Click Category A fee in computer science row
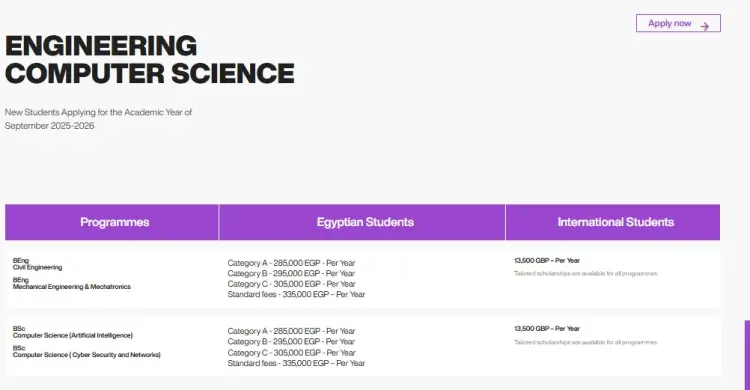 pos(291,331)
